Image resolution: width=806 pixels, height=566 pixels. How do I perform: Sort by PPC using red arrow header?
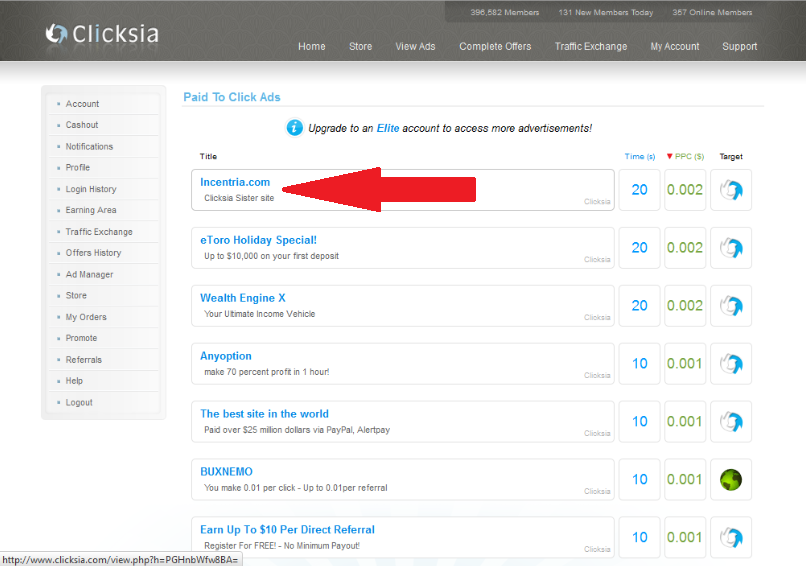[685, 156]
